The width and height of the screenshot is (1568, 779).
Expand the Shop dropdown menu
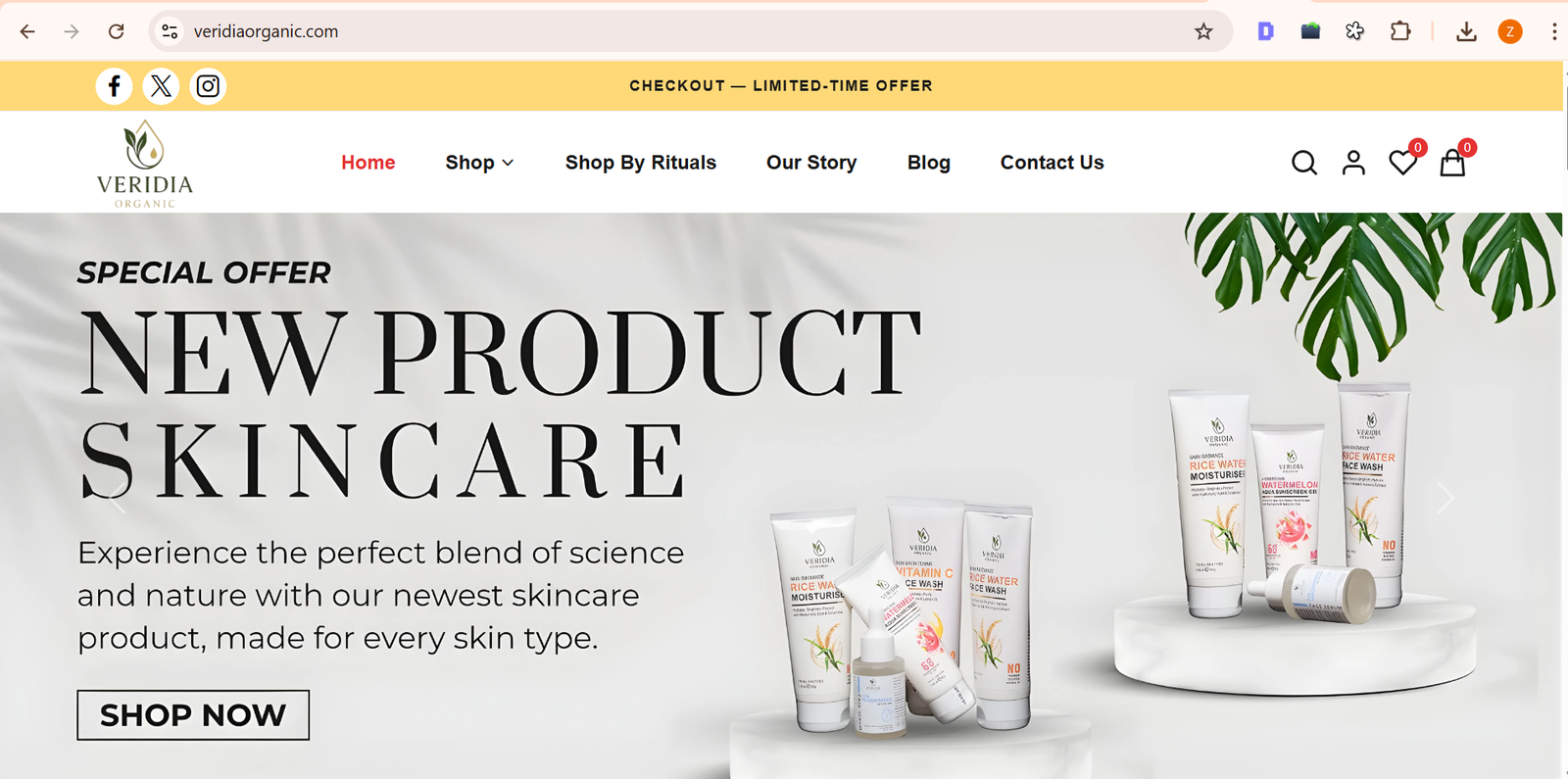[479, 163]
